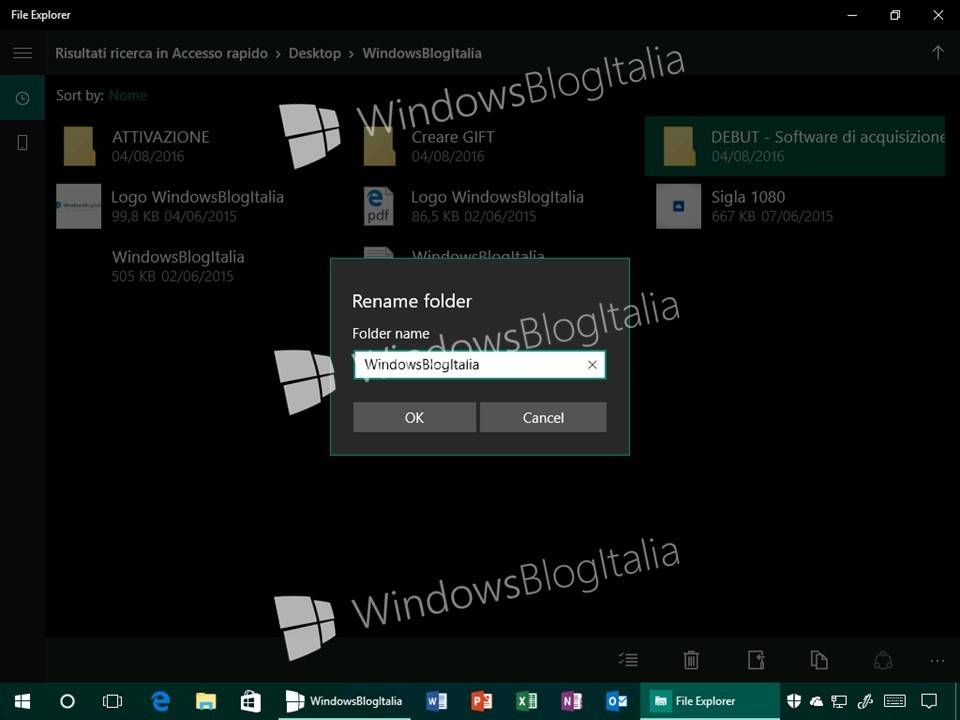Image resolution: width=960 pixels, height=720 pixels.
Task: Open the Recent (clock) sidebar view
Action: tap(22, 98)
